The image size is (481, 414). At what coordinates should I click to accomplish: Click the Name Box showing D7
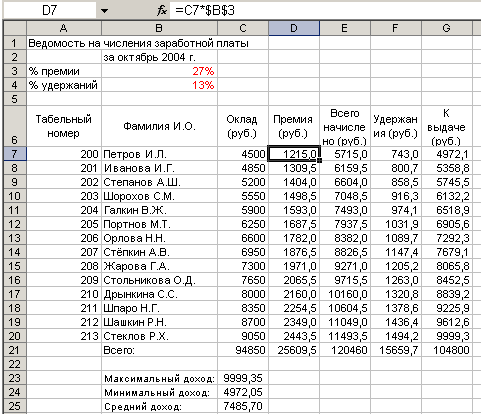[x=50, y=11]
